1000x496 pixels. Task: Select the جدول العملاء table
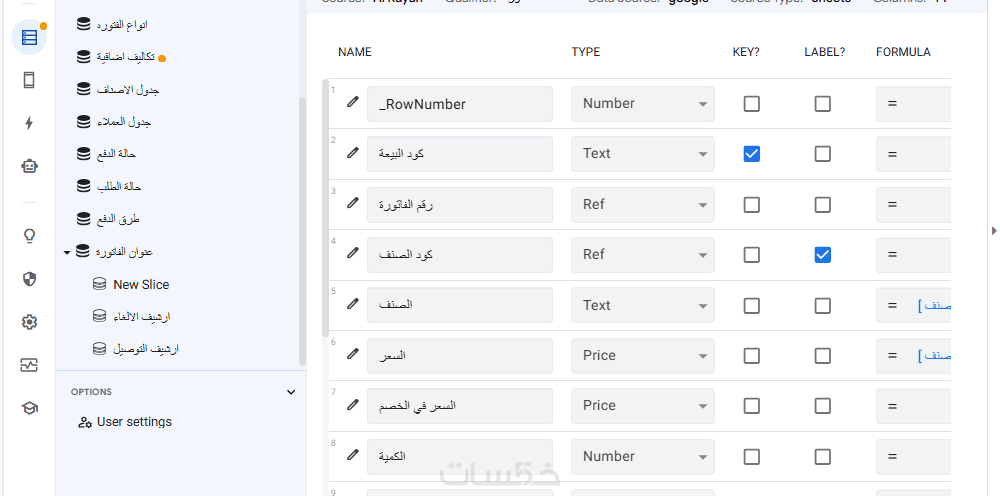pyautogui.click(x=124, y=122)
